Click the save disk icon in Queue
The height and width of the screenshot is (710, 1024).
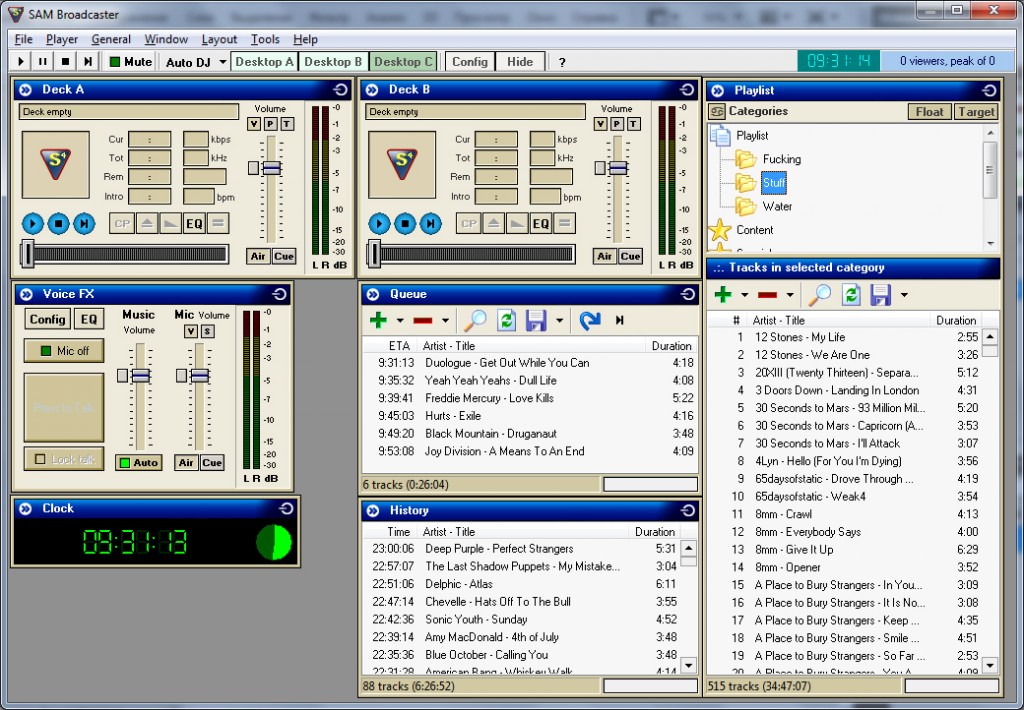tap(536, 320)
